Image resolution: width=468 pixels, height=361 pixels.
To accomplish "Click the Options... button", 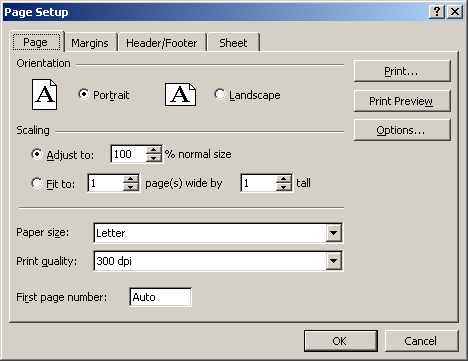I will [x=402, y=130].
